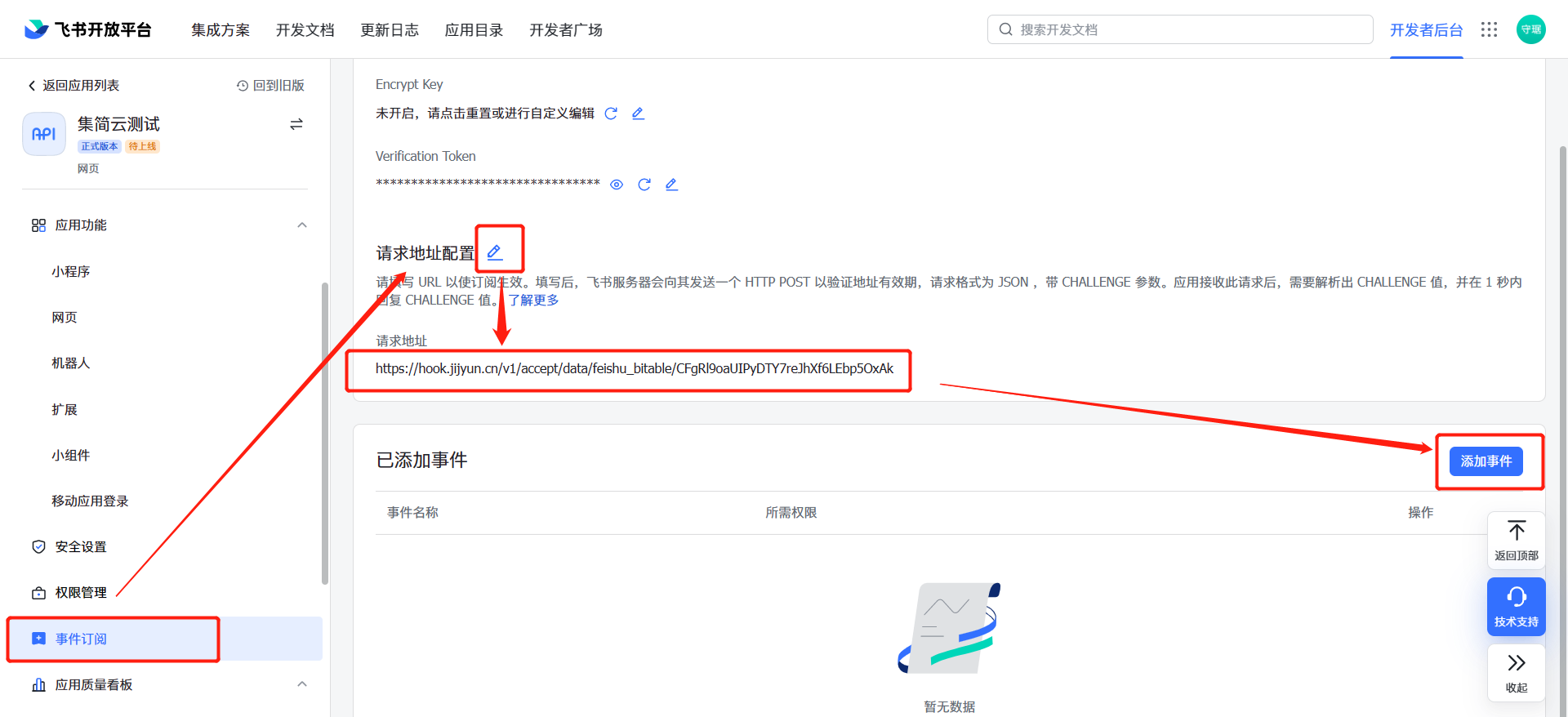Select the 开发者后台 tab
1568x717 pixels.
tap(1427, 30)
